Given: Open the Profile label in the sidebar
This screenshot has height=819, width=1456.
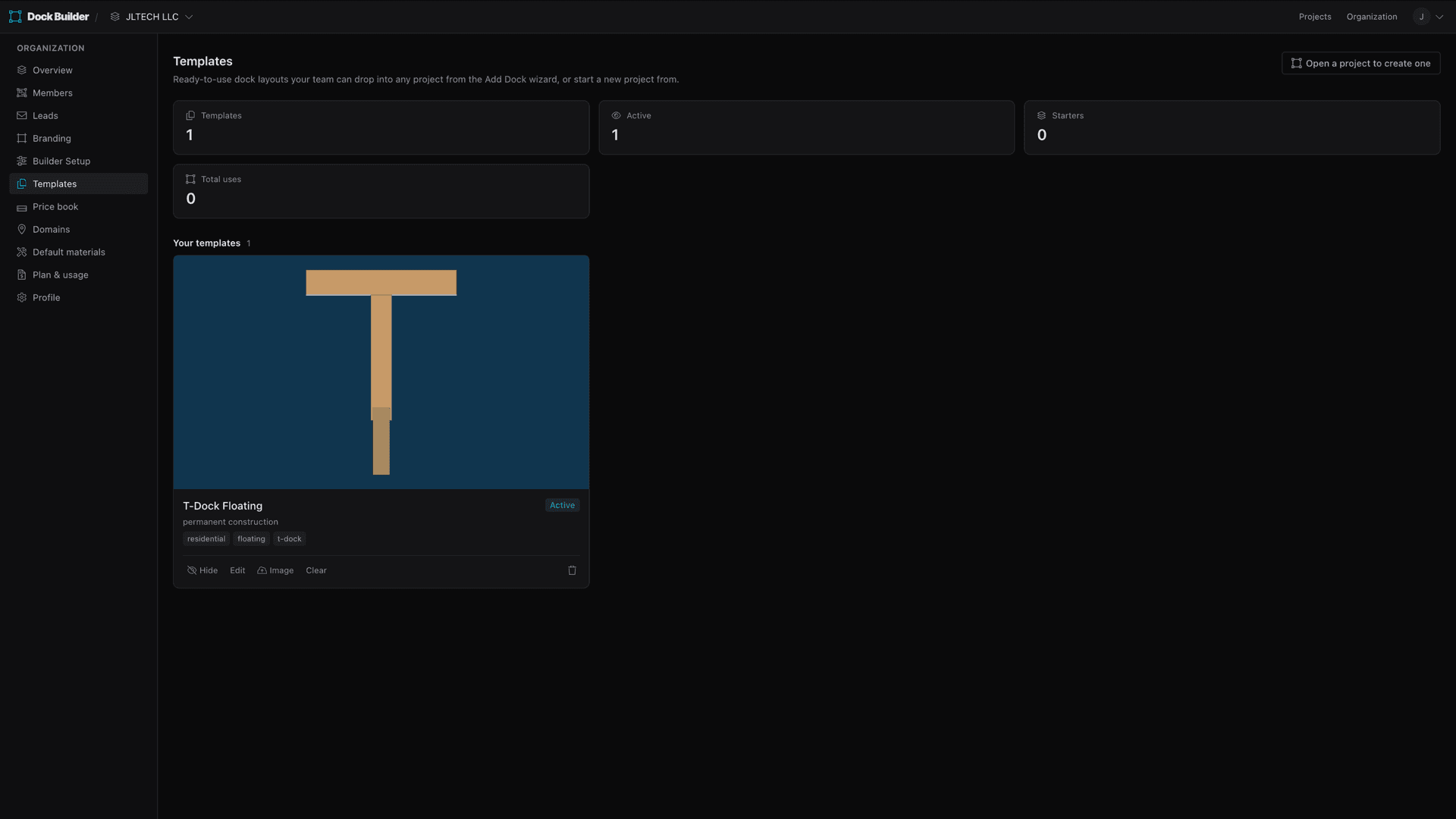Looking at the screenshot, I should pos(46,297).
